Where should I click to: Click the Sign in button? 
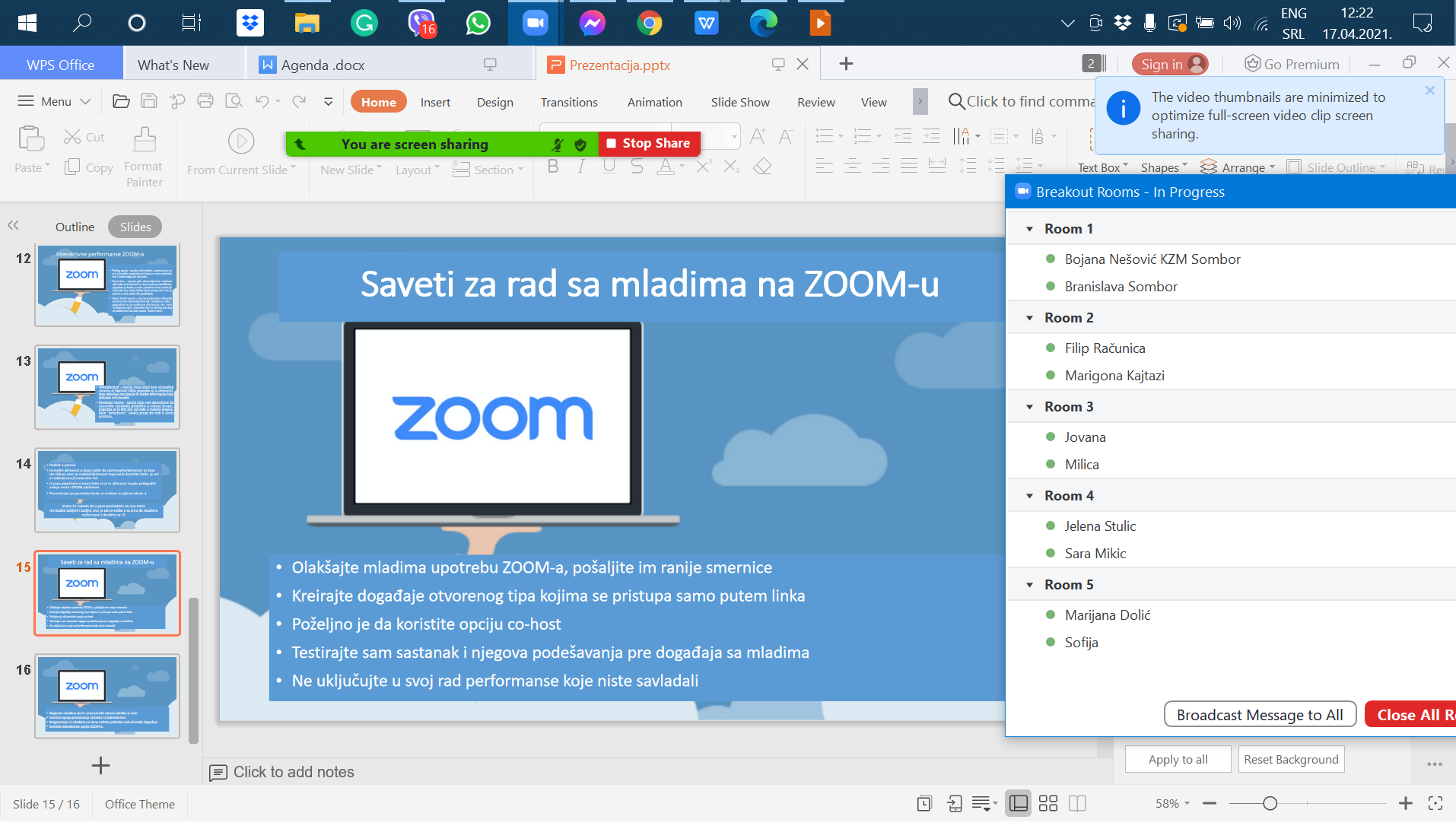tap(1170, 65)
